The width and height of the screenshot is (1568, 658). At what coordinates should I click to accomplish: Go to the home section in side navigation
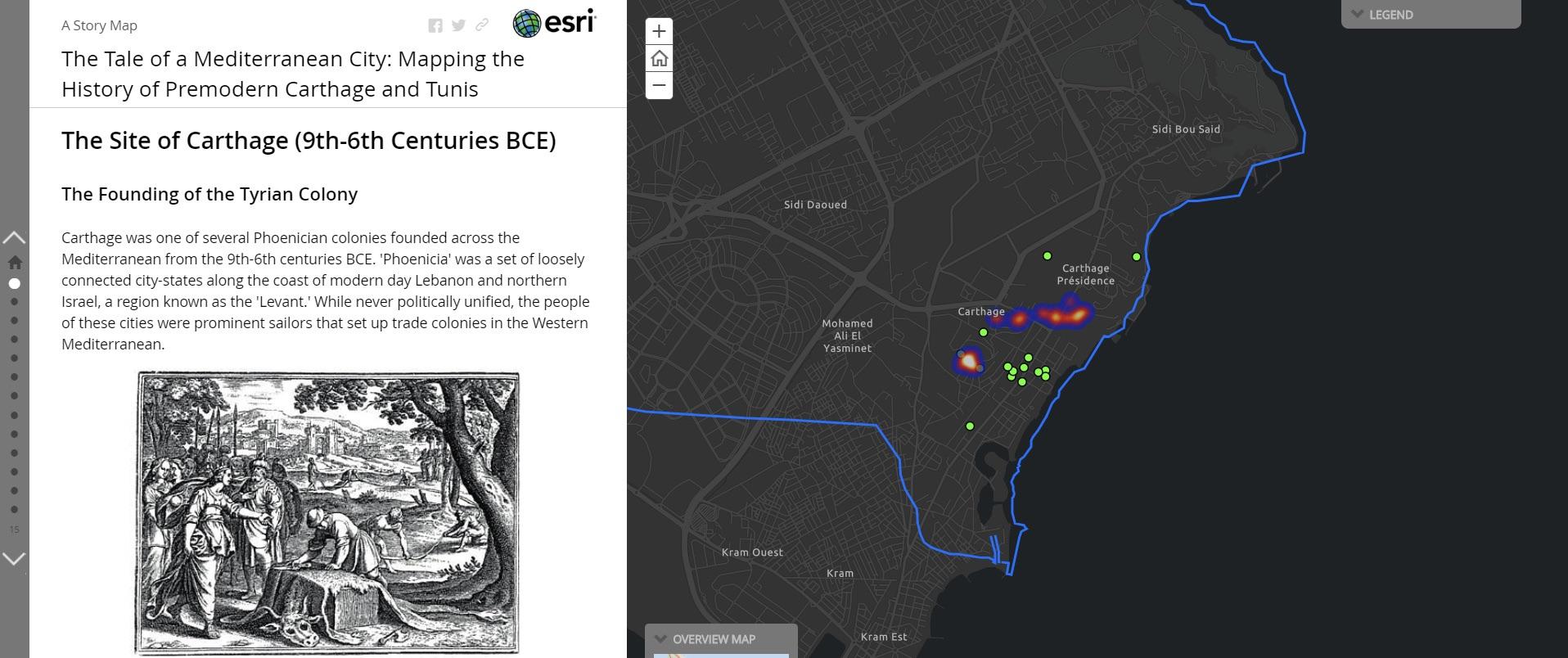point(15,263)
